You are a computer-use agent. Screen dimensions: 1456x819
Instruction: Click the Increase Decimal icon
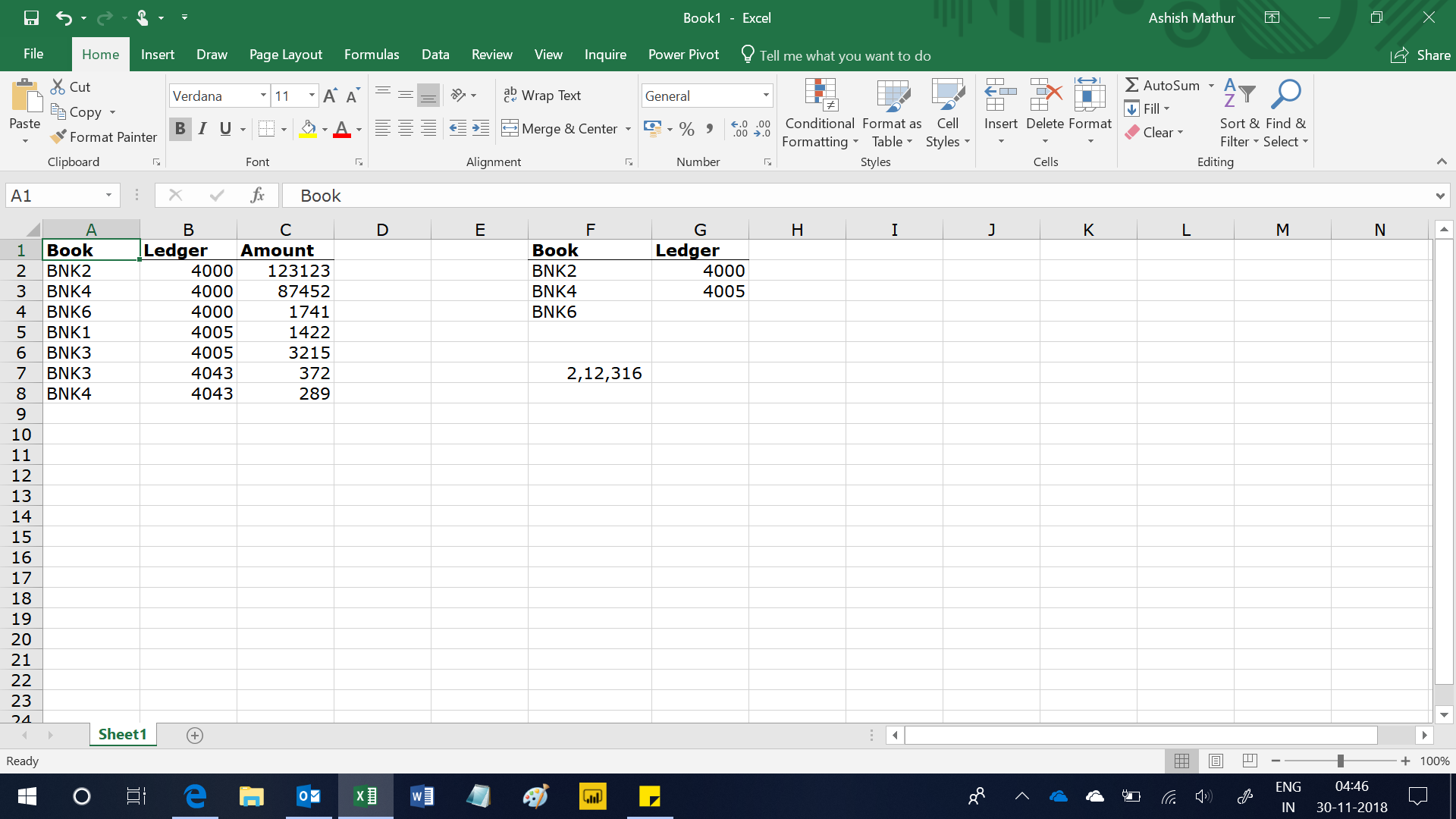point(739,128)
